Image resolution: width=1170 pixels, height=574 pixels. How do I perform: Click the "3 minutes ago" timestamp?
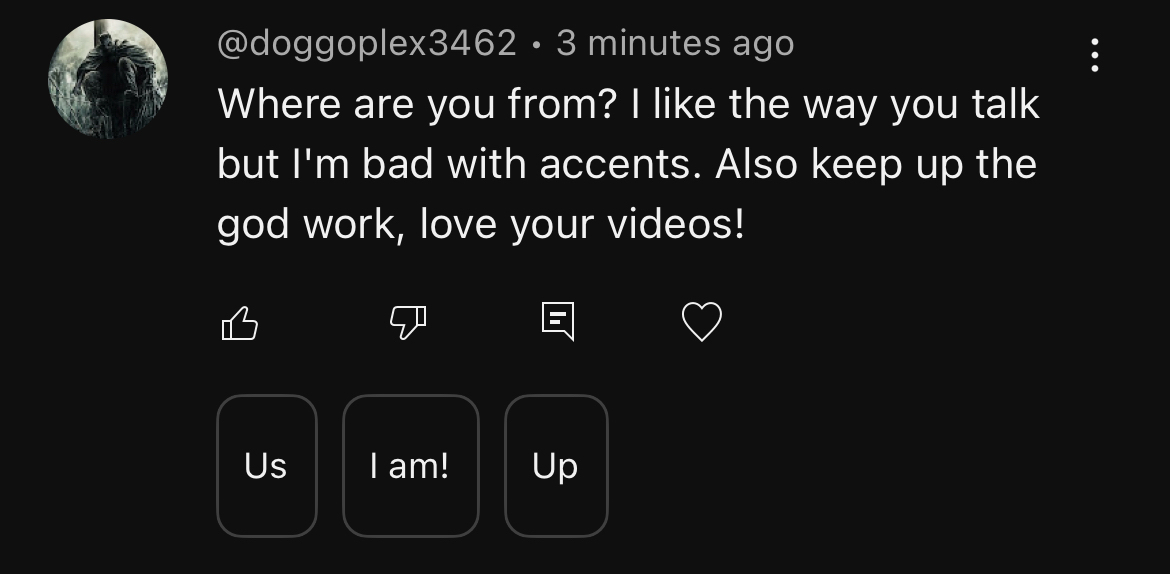(x=675, y=43)
